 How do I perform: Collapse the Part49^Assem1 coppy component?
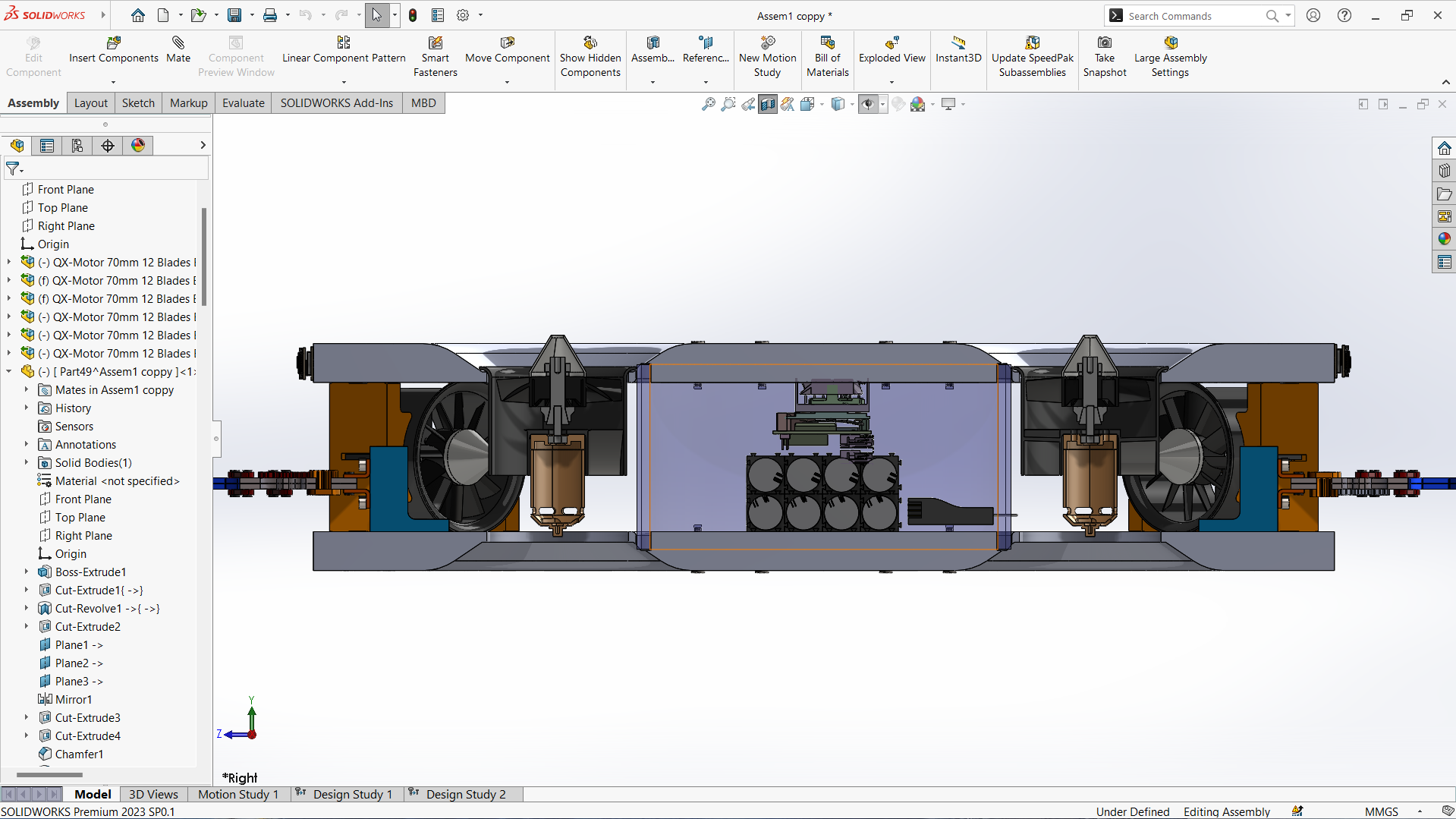coord(9,372)
